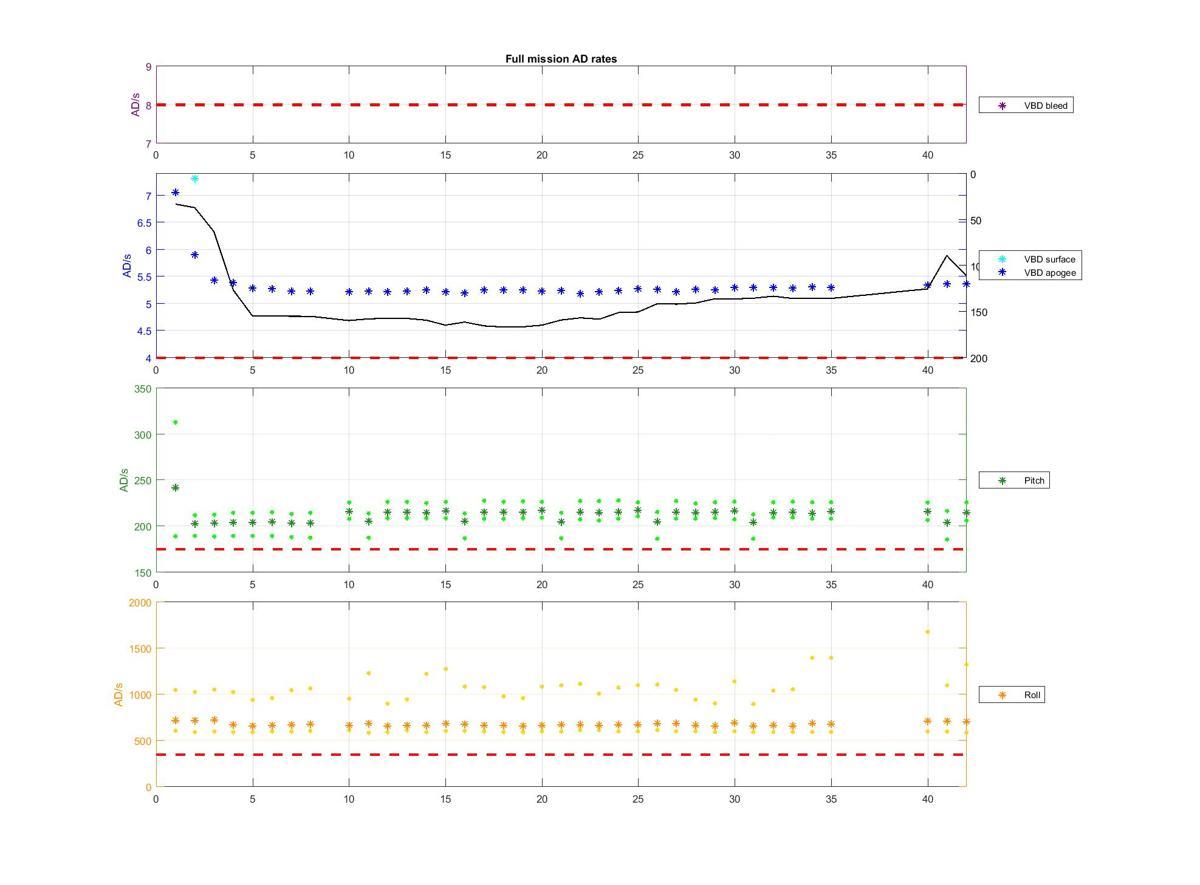
Task: Click the blue asterisk in VBD apogee legend
Action: point(1002,272)
